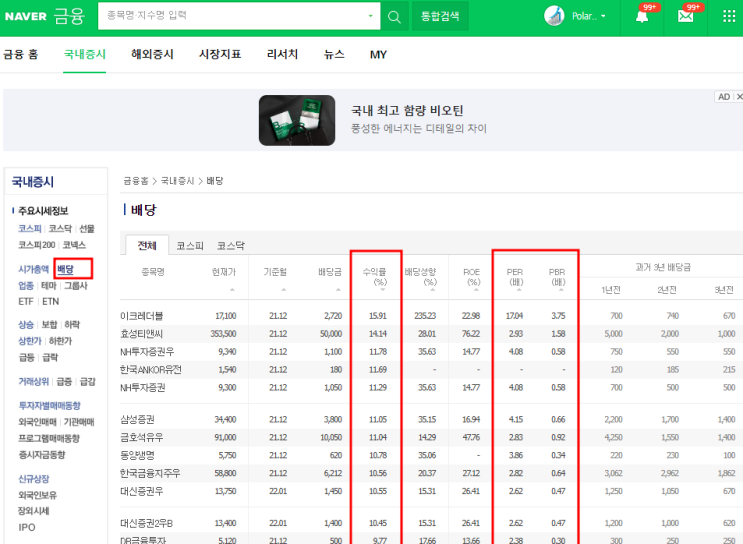Select the 코스닥 tab in dividend table
Viewport: 743px width, 544px height.
coord(231,246)
